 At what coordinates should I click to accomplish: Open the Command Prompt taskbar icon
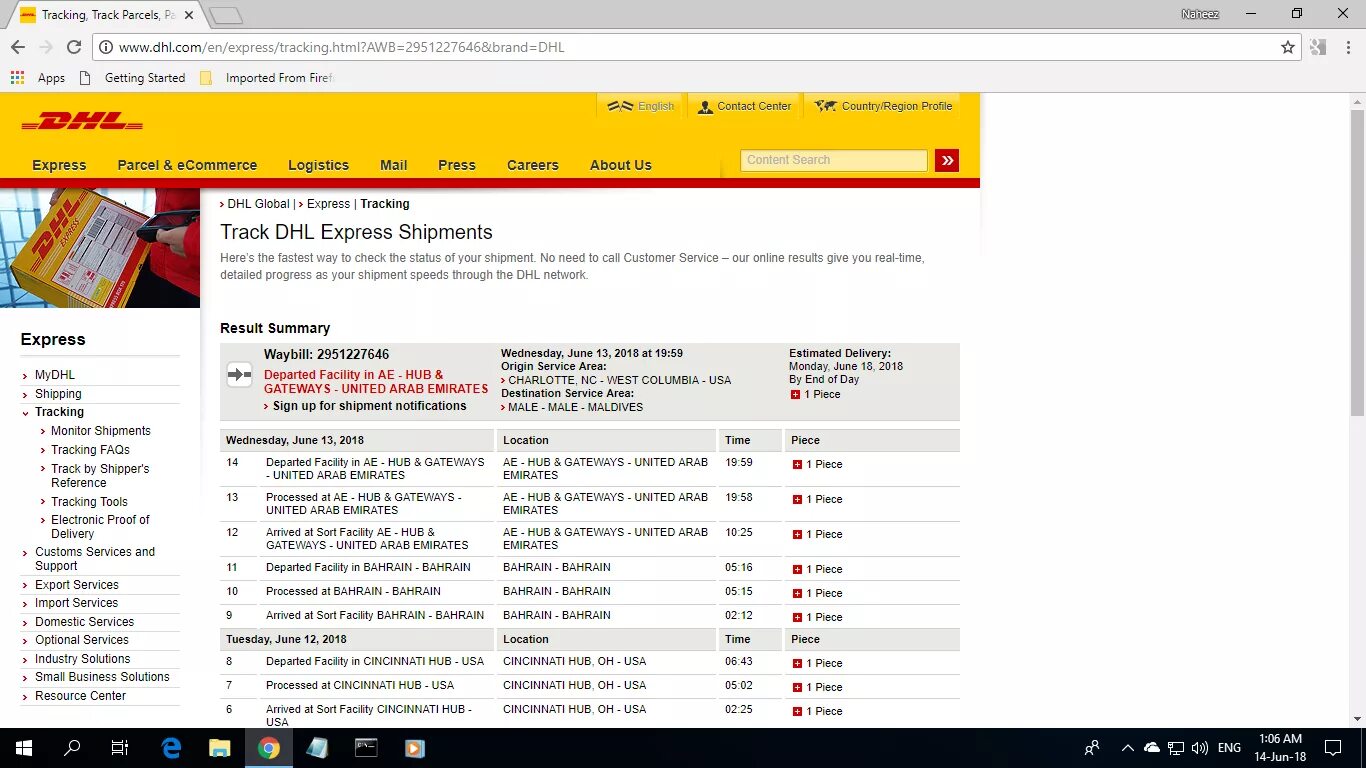[x=366, y=747]
